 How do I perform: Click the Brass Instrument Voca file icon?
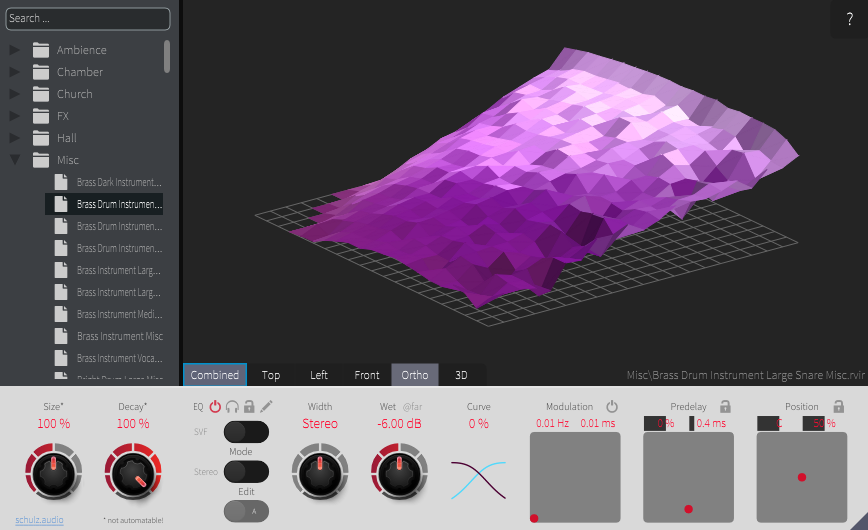61,358
